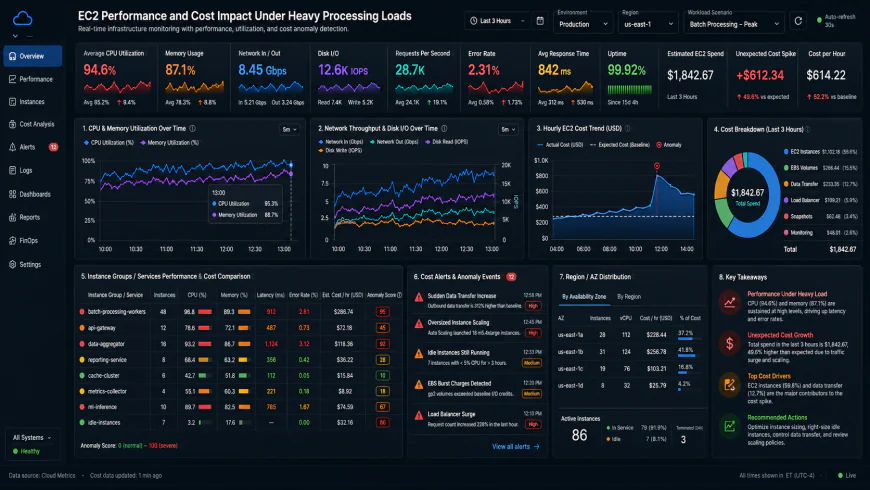Image resolution: width=870 pixels, height=490 pixels.
Task: Open Performance in the sidebar
Action: [31, 79]
